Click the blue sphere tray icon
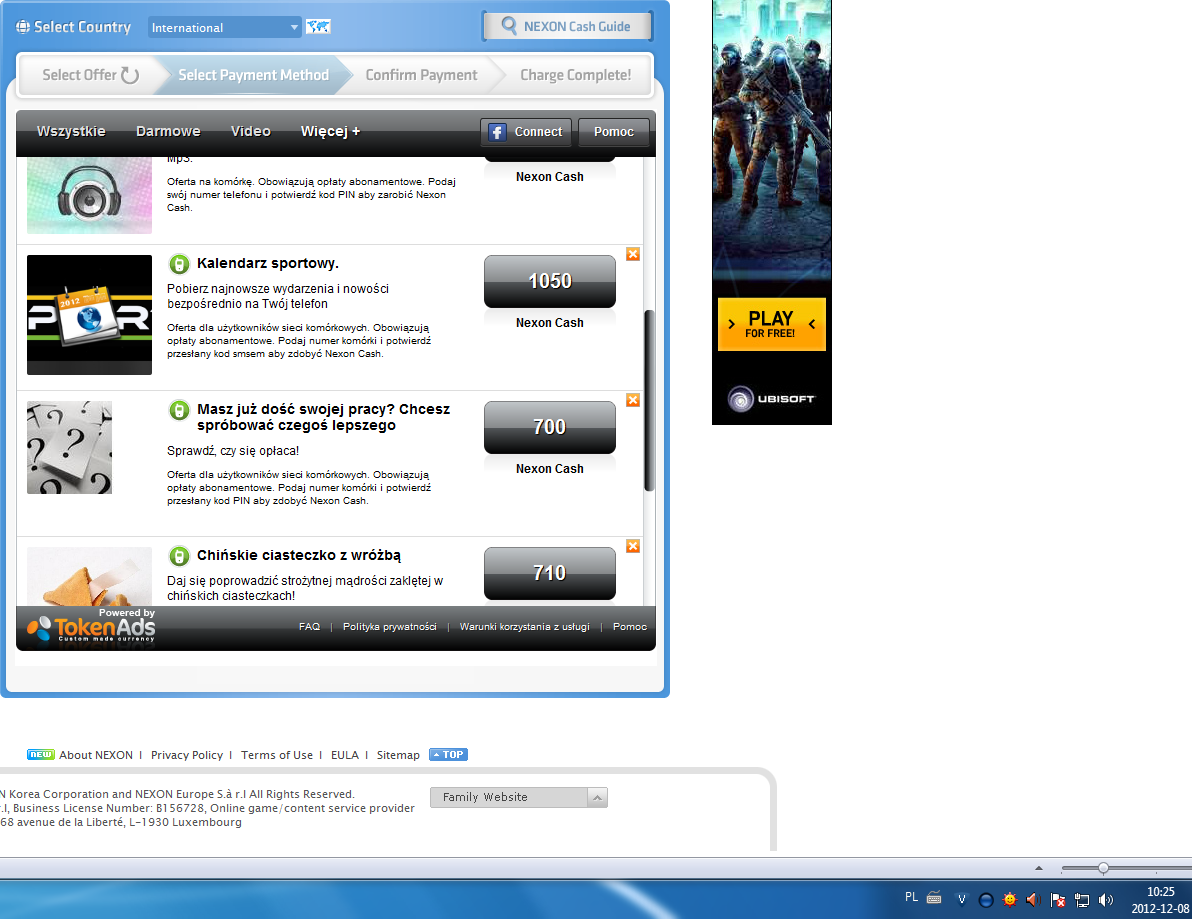The image size is (1192, 919). coord(986,900)
